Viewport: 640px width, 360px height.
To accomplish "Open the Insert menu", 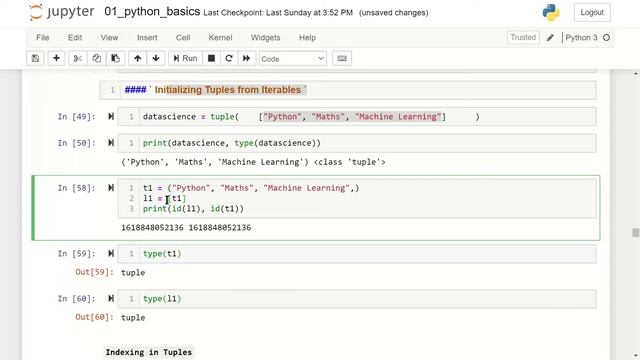I will tap(147, 38).
